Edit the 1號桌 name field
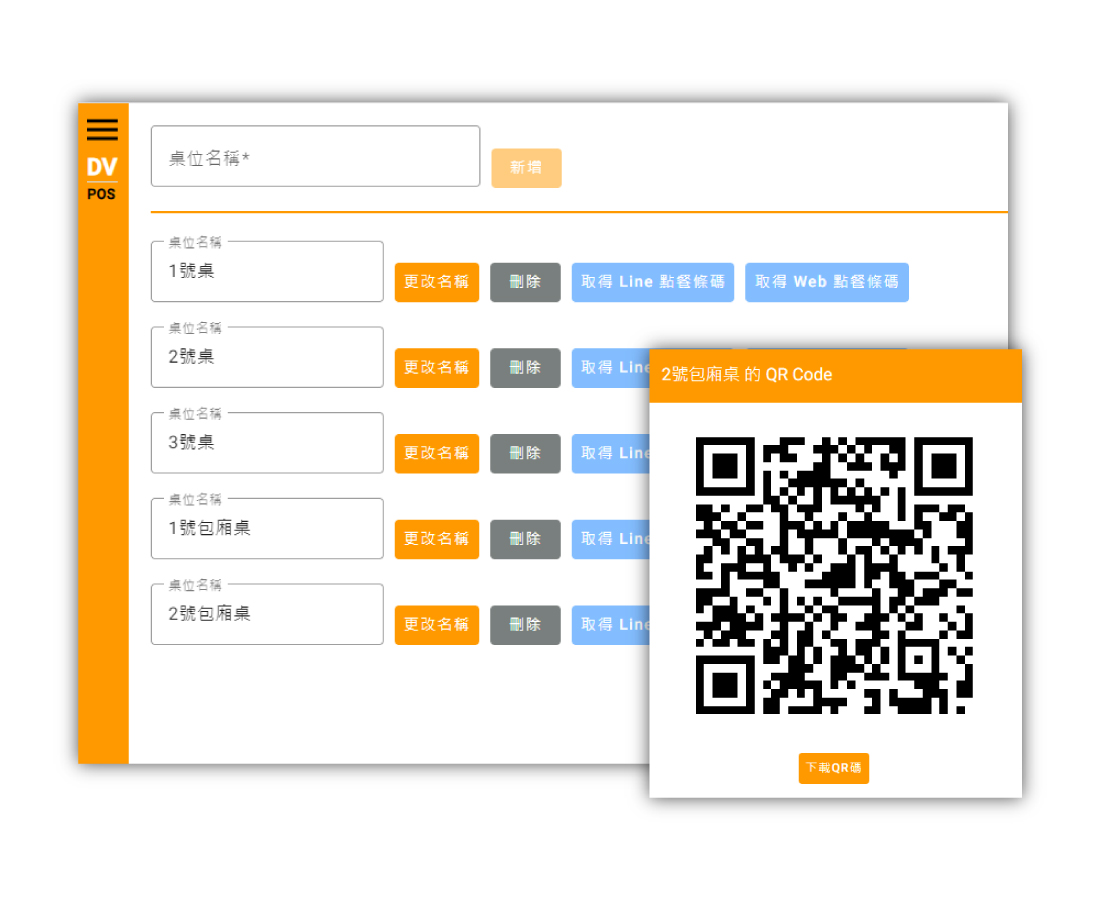The image size is (1100, 900). pyautogui.click(x=267, y=271)
